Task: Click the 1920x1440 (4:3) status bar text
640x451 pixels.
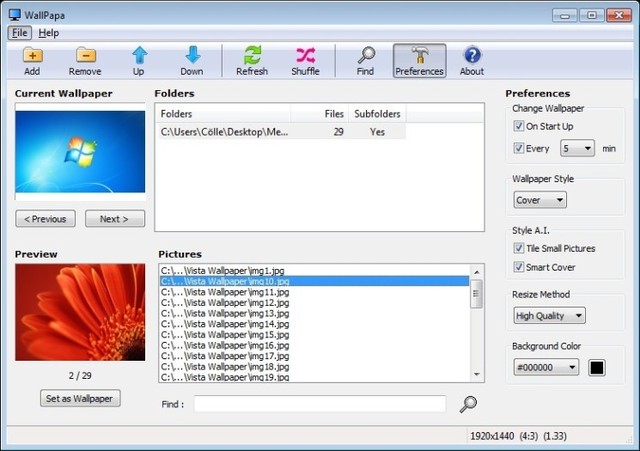Action: point(518,436)
